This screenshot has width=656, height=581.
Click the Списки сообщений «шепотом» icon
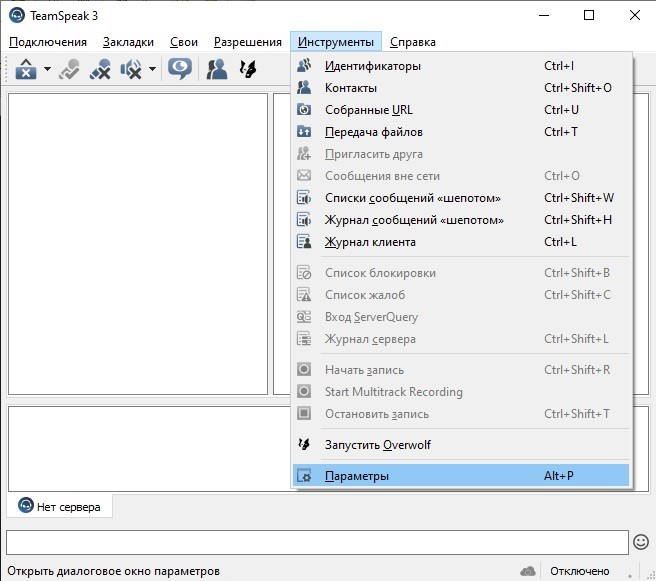(304, 198)
